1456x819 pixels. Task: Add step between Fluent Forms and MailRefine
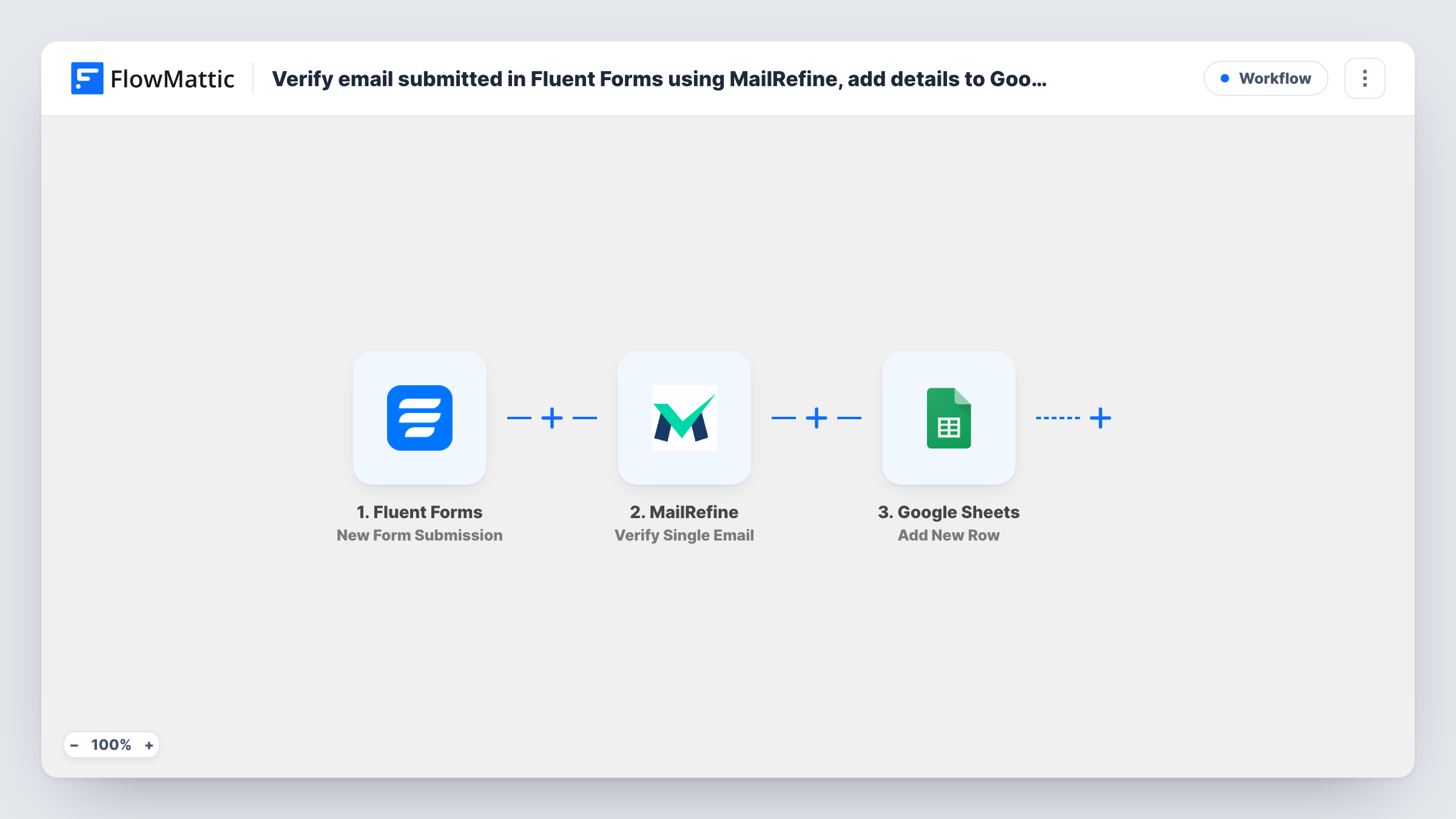551,418
